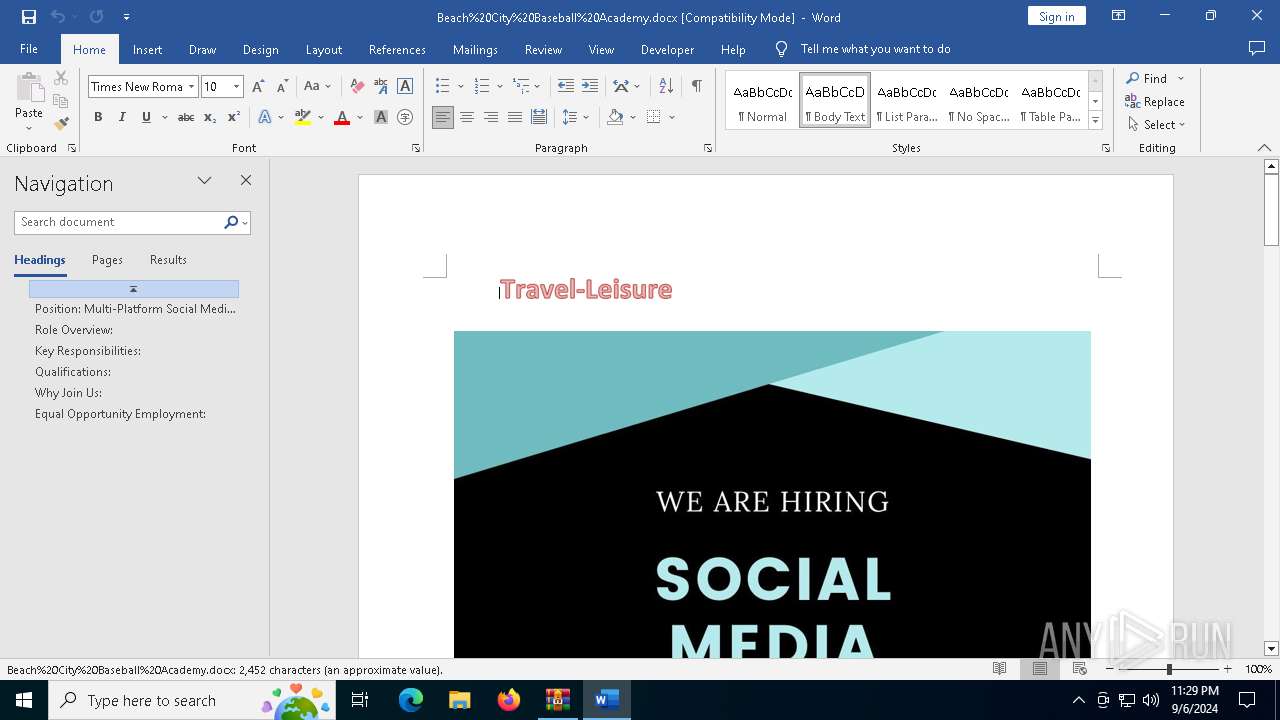Click the Character Shading icon
This screenshot has width=1280, height=720.
click(381, 117)
